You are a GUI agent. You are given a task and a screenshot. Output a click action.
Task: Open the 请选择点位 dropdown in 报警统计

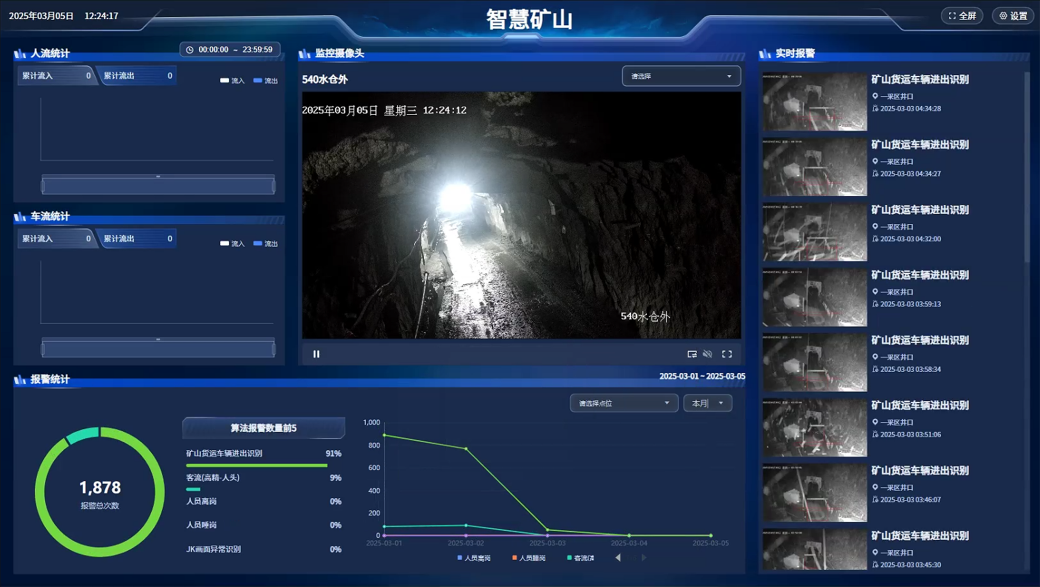click(624, 403)
